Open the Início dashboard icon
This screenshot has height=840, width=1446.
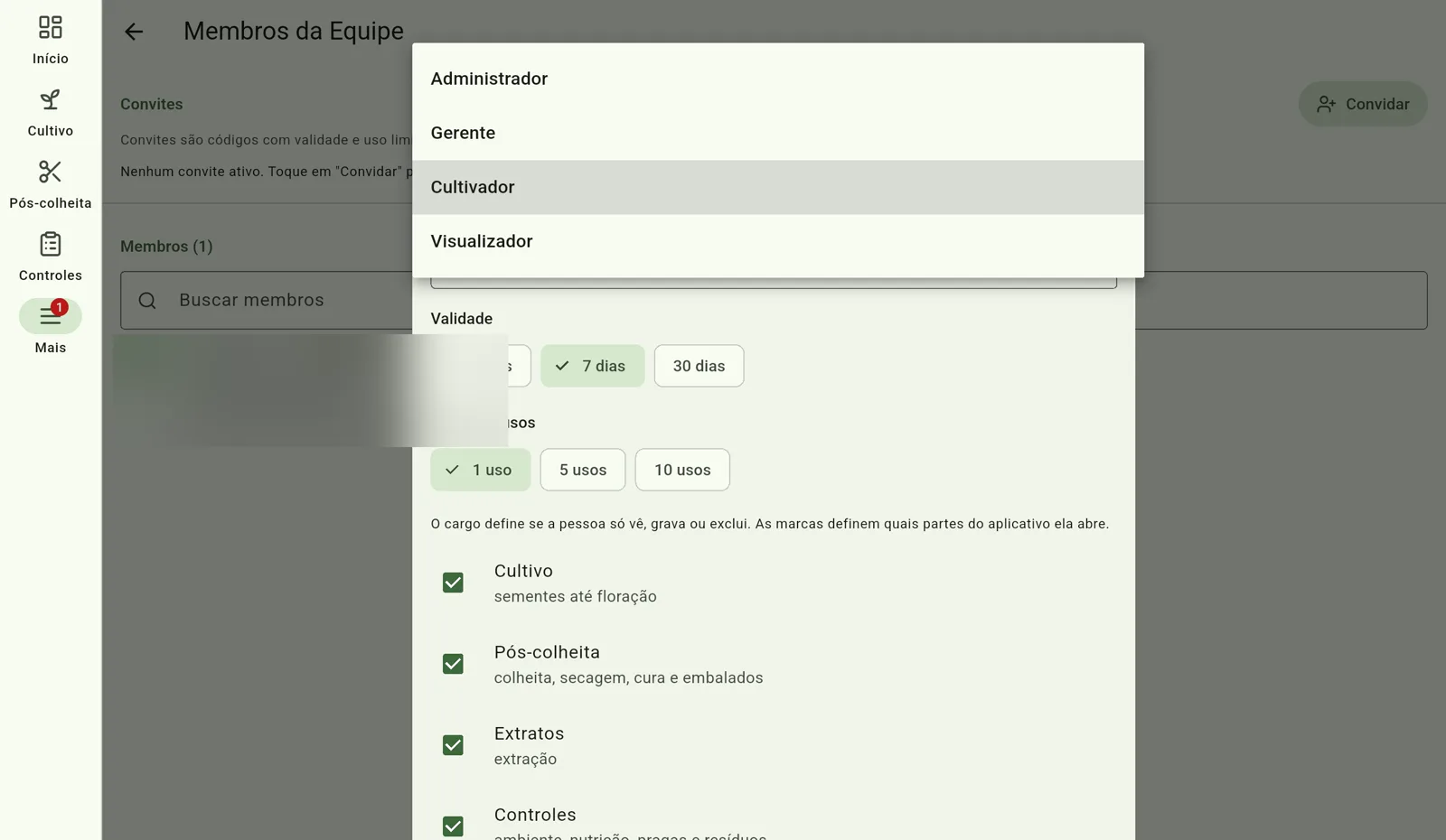51,27
